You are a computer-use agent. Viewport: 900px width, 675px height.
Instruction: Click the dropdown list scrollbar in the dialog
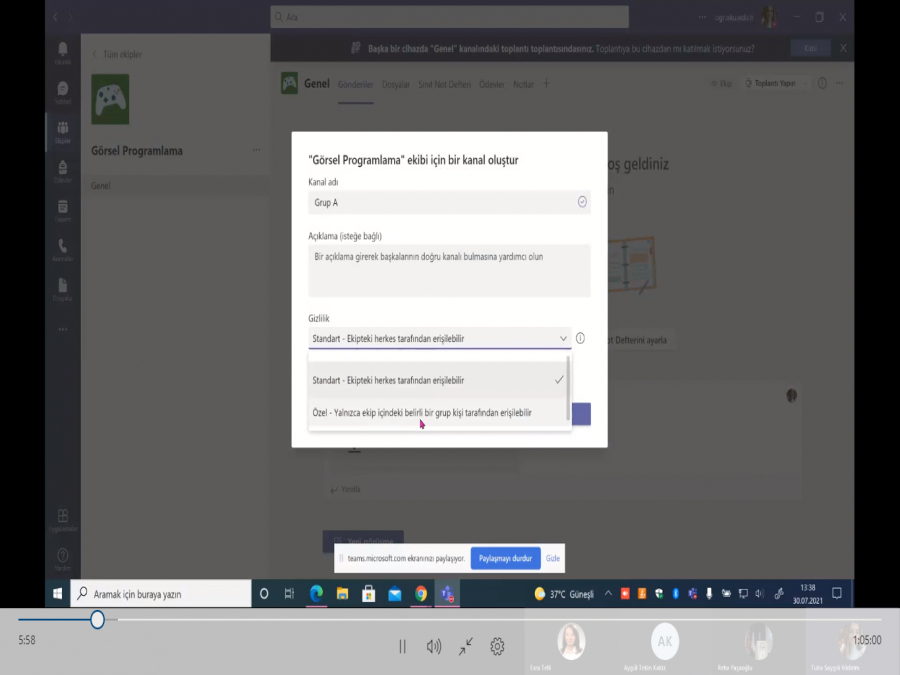(x=568, y=388)
